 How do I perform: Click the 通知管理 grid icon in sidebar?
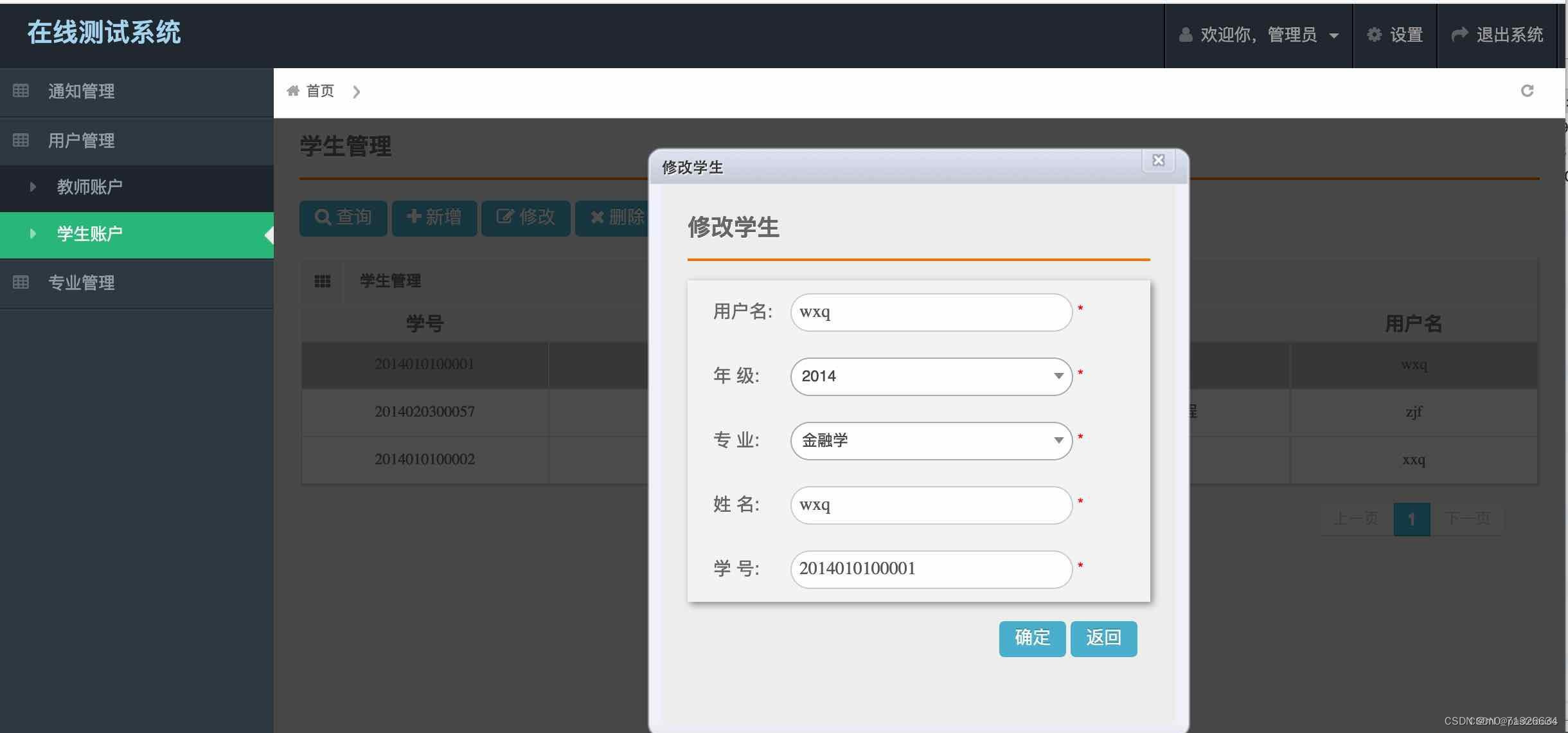coord(21,91)
